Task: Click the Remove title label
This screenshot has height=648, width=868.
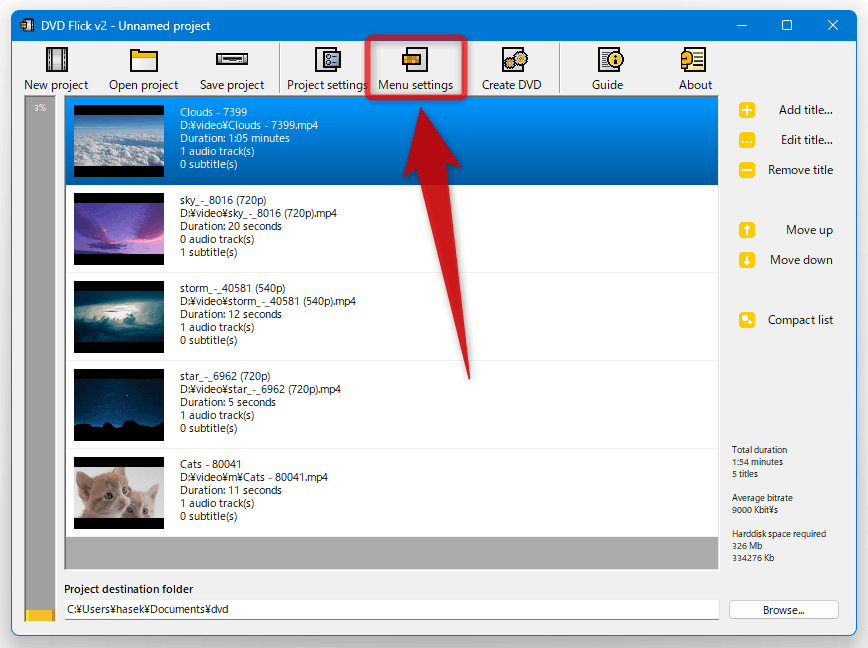Action: point(800,170)
